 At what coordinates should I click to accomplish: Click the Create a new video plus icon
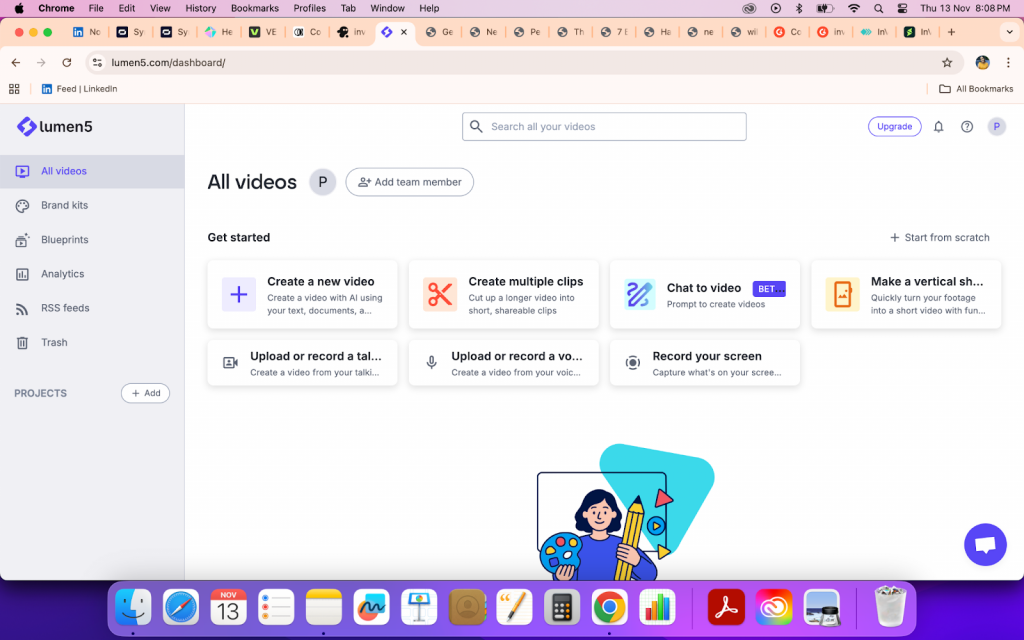239,295
